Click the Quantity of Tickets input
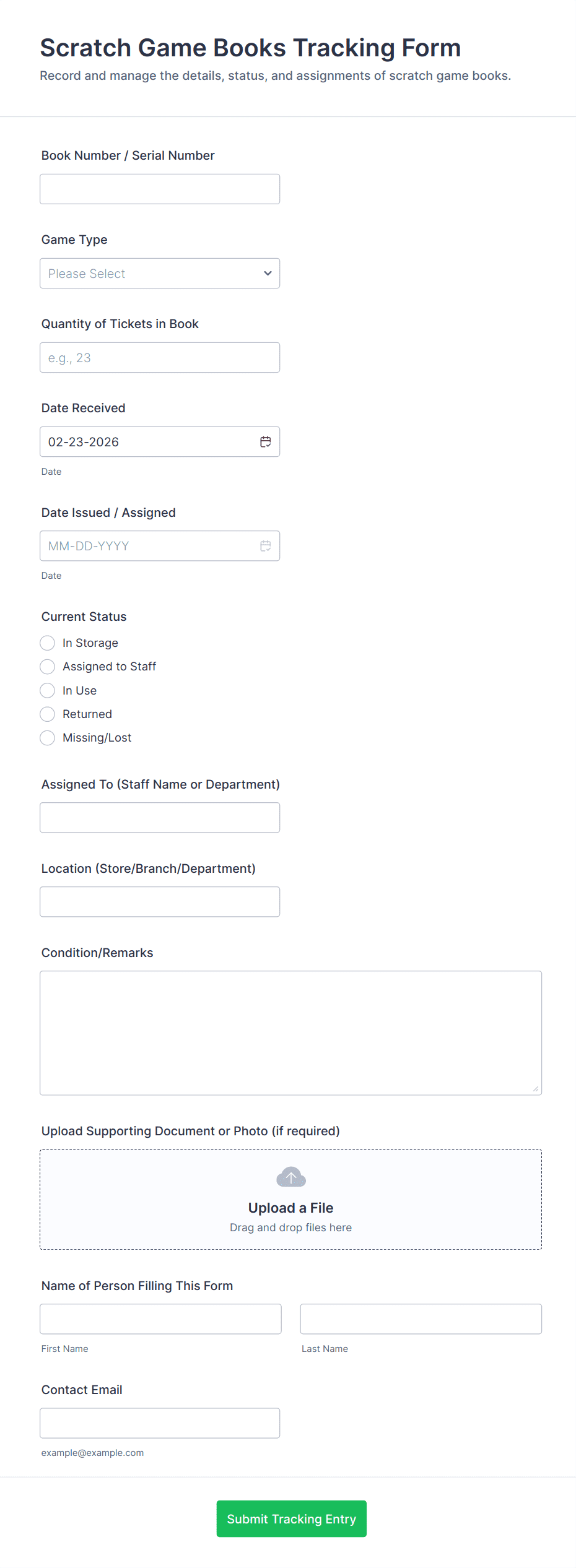Image resolution: width=576 pixels, height=1568 pixels. click(160, 358)
